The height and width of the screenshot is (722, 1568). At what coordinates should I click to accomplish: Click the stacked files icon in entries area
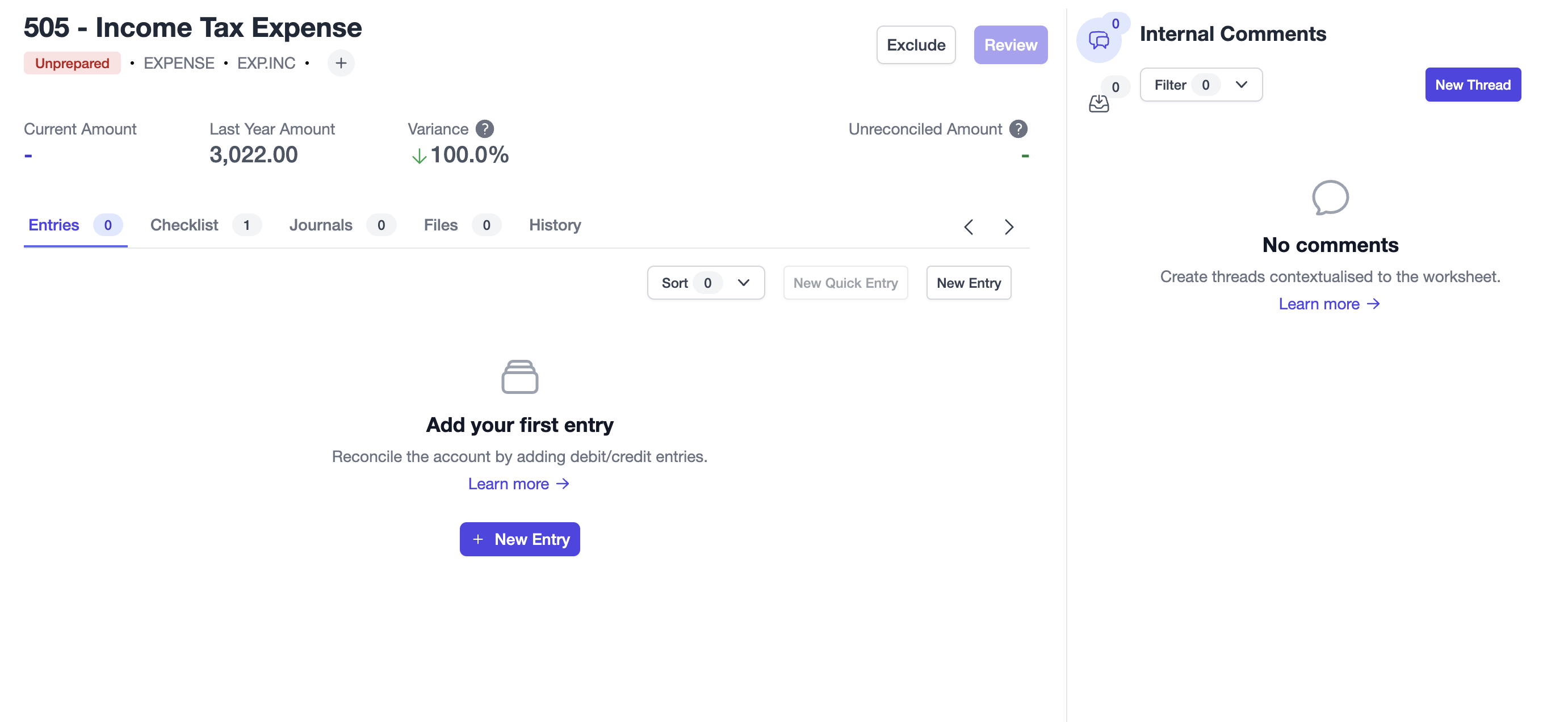(519, 377)
